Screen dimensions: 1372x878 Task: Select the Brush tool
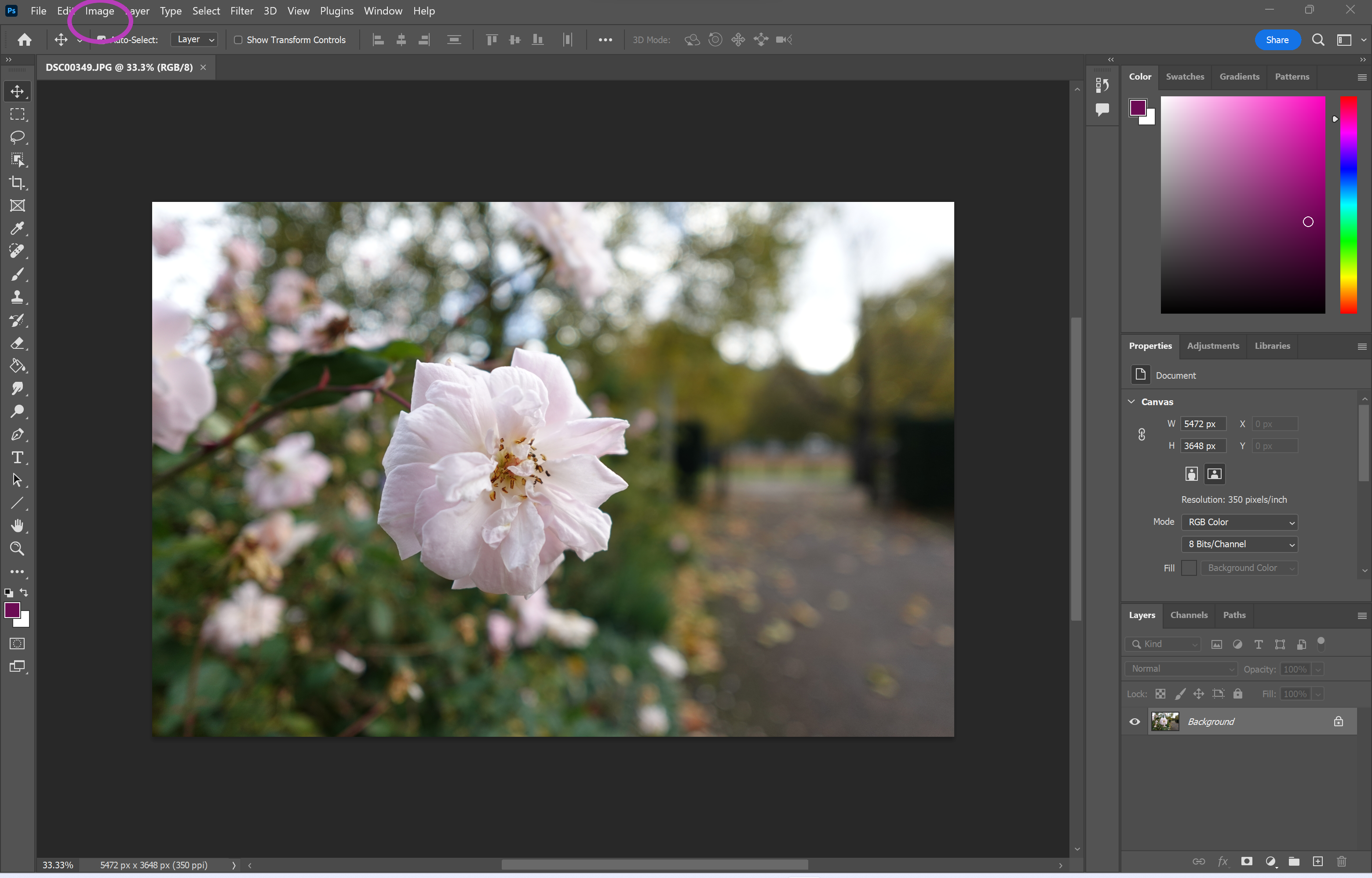point(17,274)
